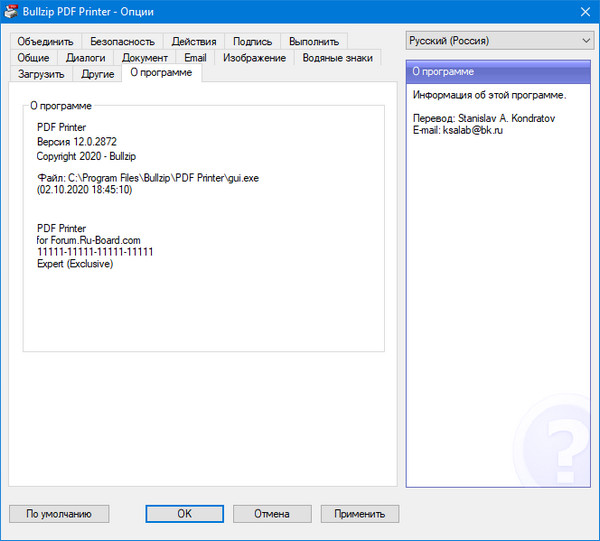This screenshot has width=600, height=541.
Task: Go to the Загрузить tab
Action: click(41, 74)
